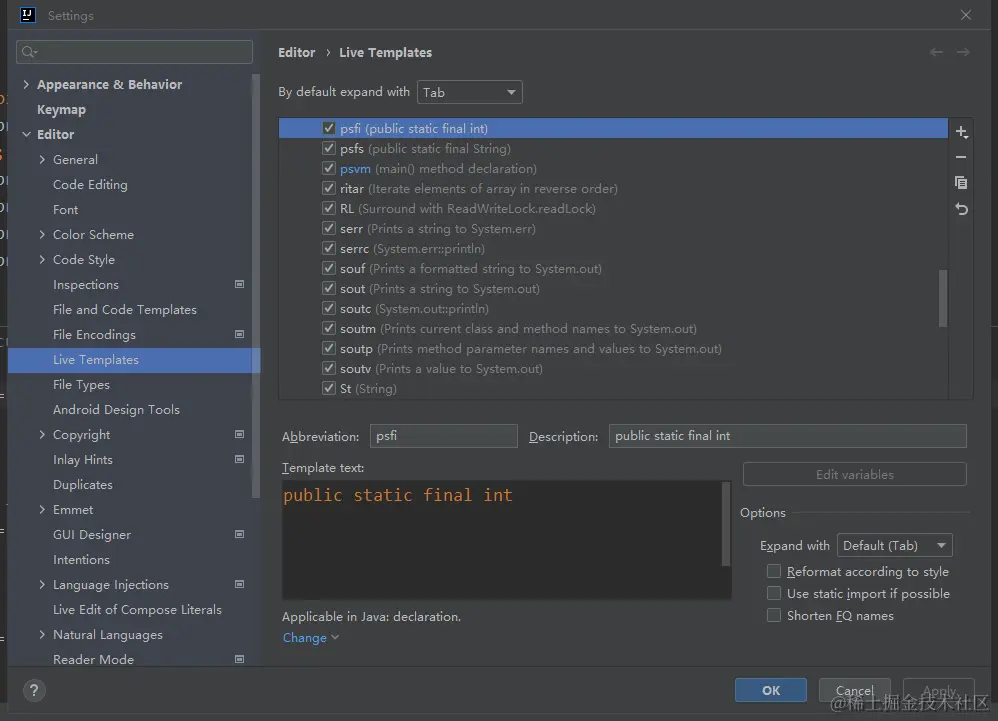Select the RL ReadWriteLock template row

click(613, 209)
